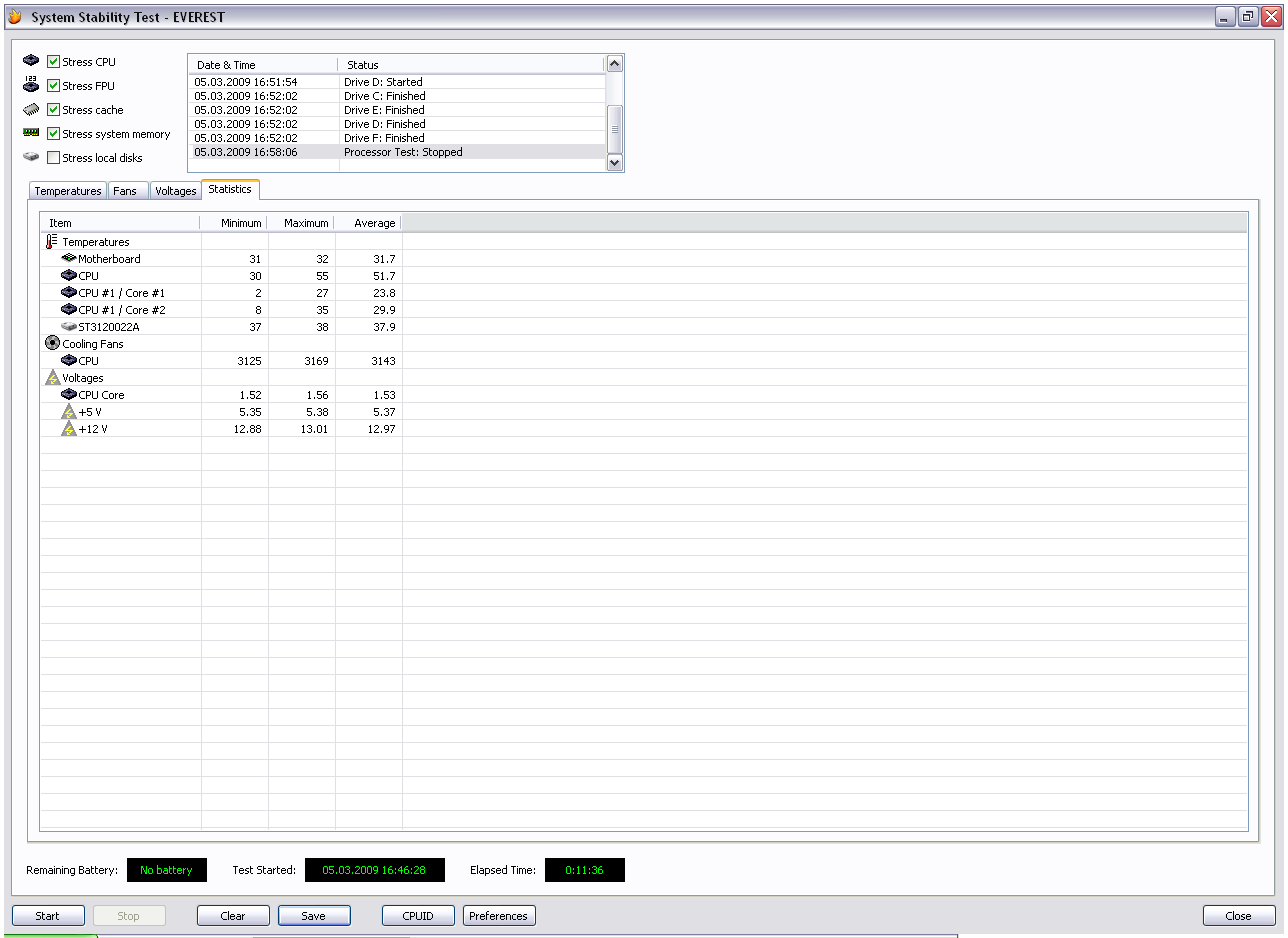Click the memory module icon beside Stress system memory
The image size is (1288, 938).
31,133
